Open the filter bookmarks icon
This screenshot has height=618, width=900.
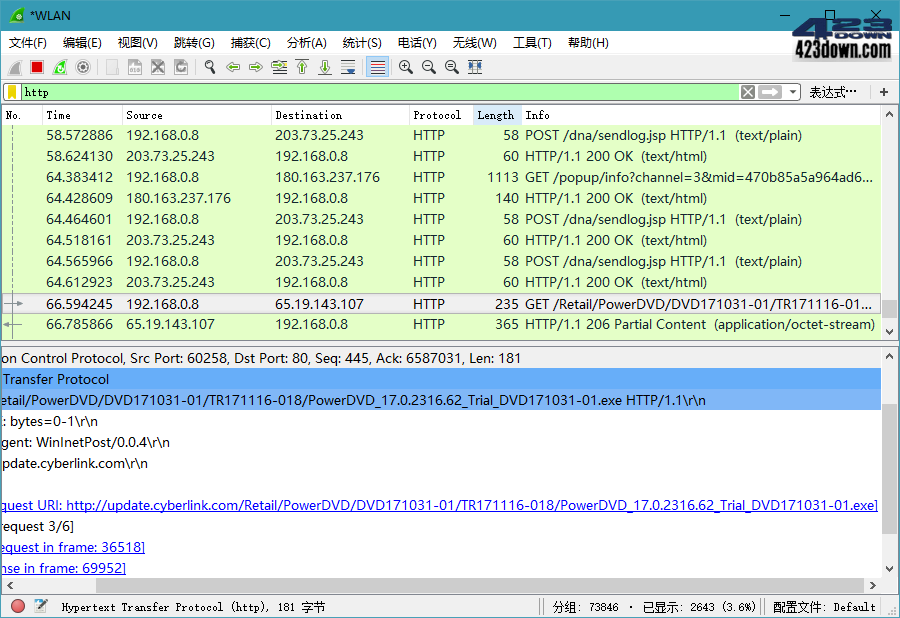coord(11,91)
